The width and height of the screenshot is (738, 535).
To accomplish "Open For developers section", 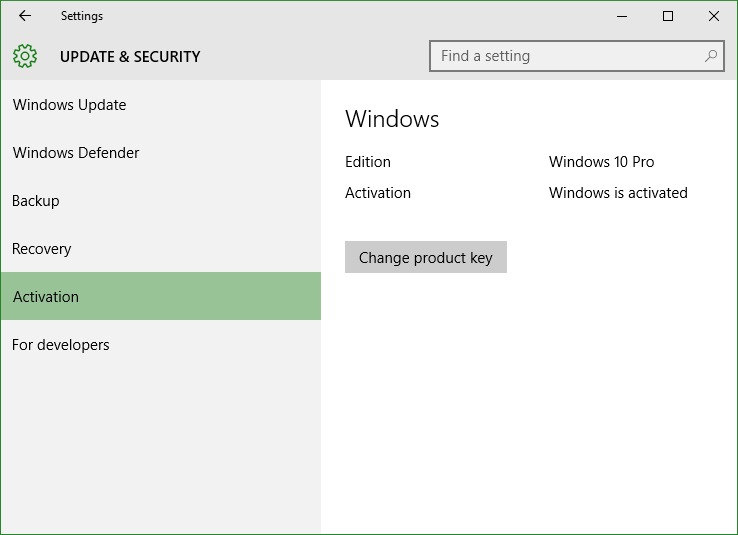I will 160,344.
